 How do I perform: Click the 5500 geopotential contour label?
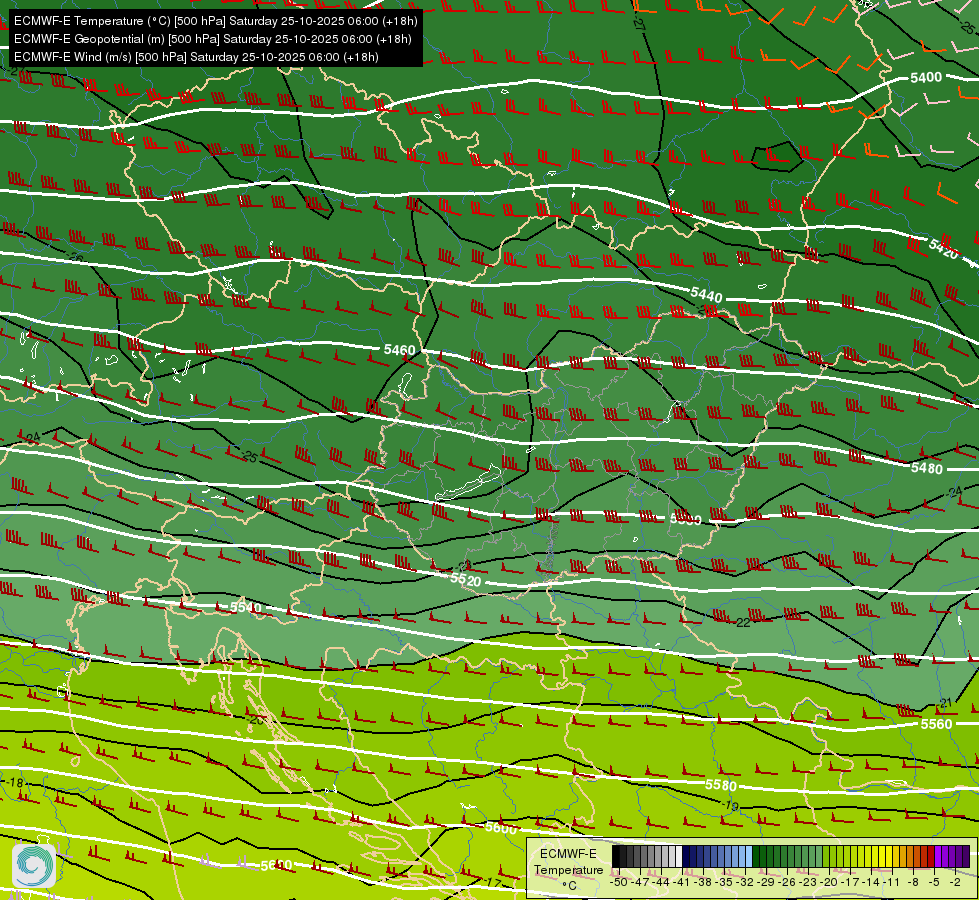686,519
